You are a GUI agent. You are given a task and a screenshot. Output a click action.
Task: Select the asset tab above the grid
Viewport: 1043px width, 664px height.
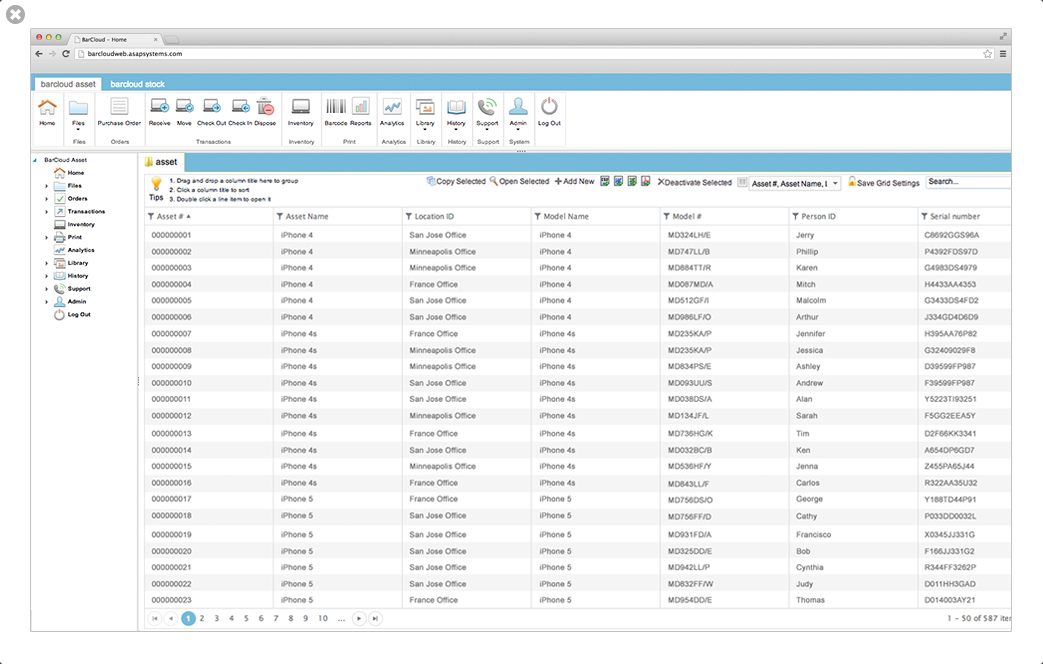point(162,162)
